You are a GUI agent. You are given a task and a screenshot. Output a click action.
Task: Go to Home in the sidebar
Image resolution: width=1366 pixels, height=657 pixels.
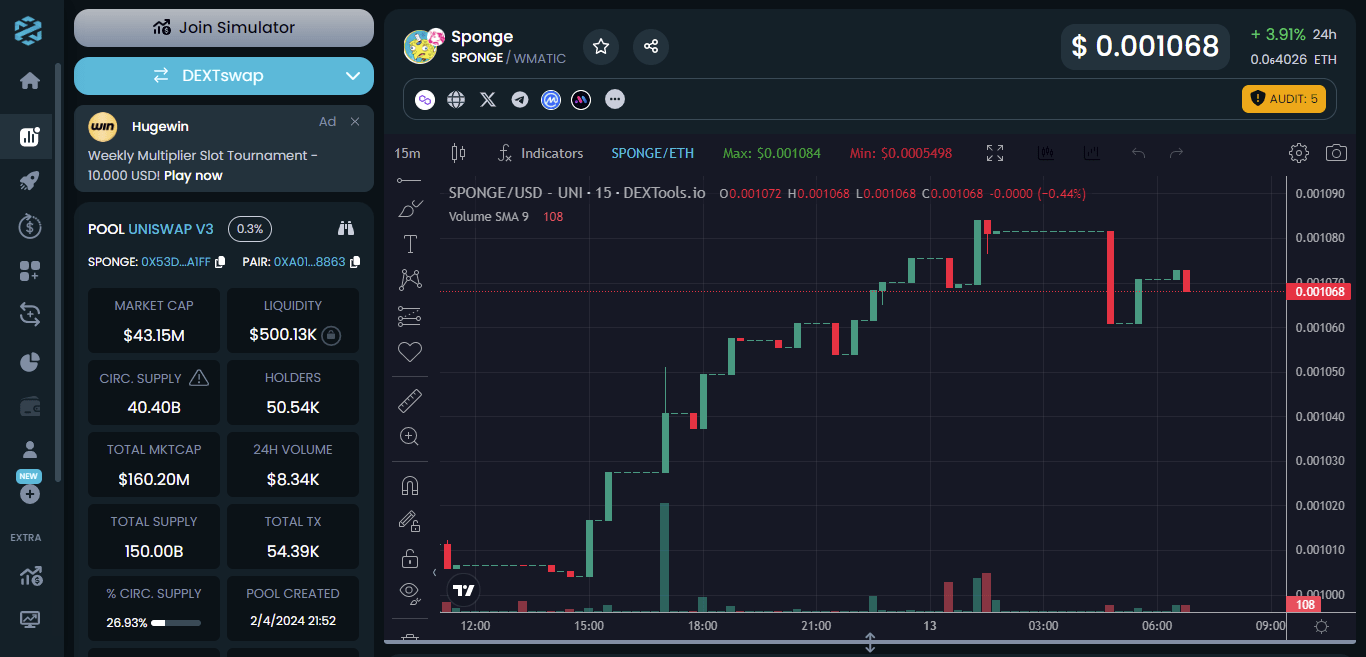click(x=30, y=81)
